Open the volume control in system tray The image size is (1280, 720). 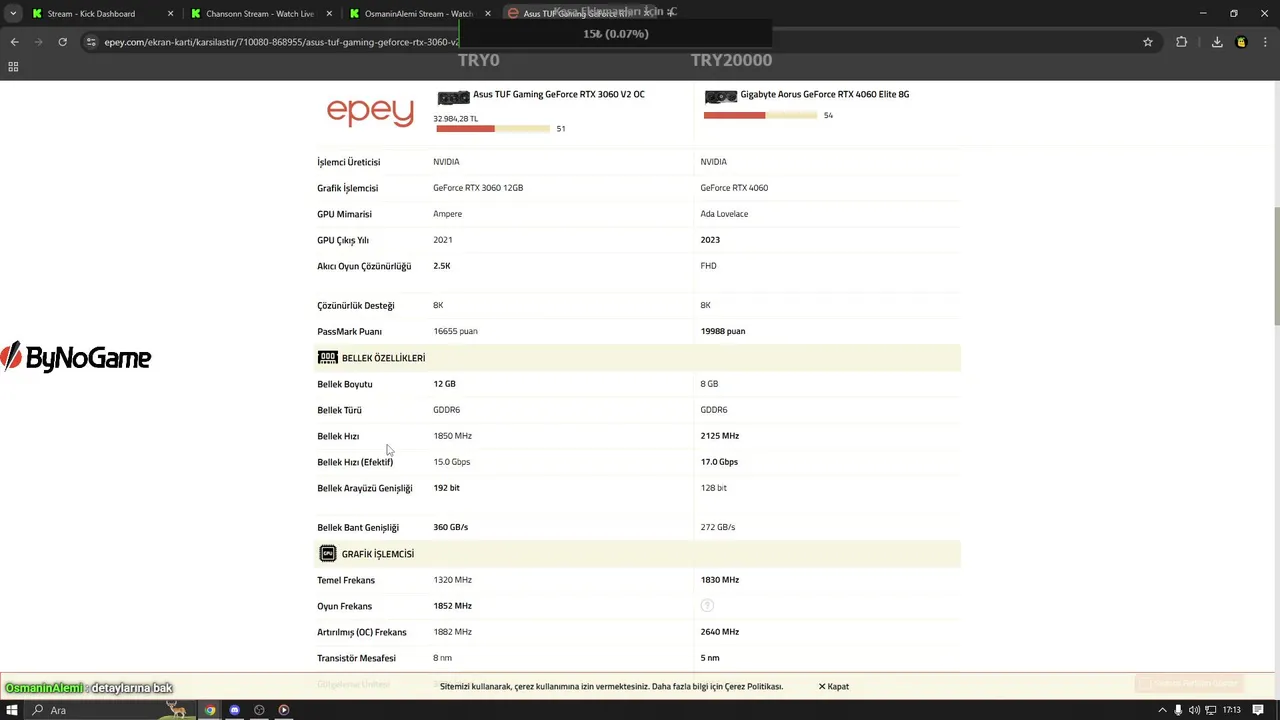coord(1194,710)
